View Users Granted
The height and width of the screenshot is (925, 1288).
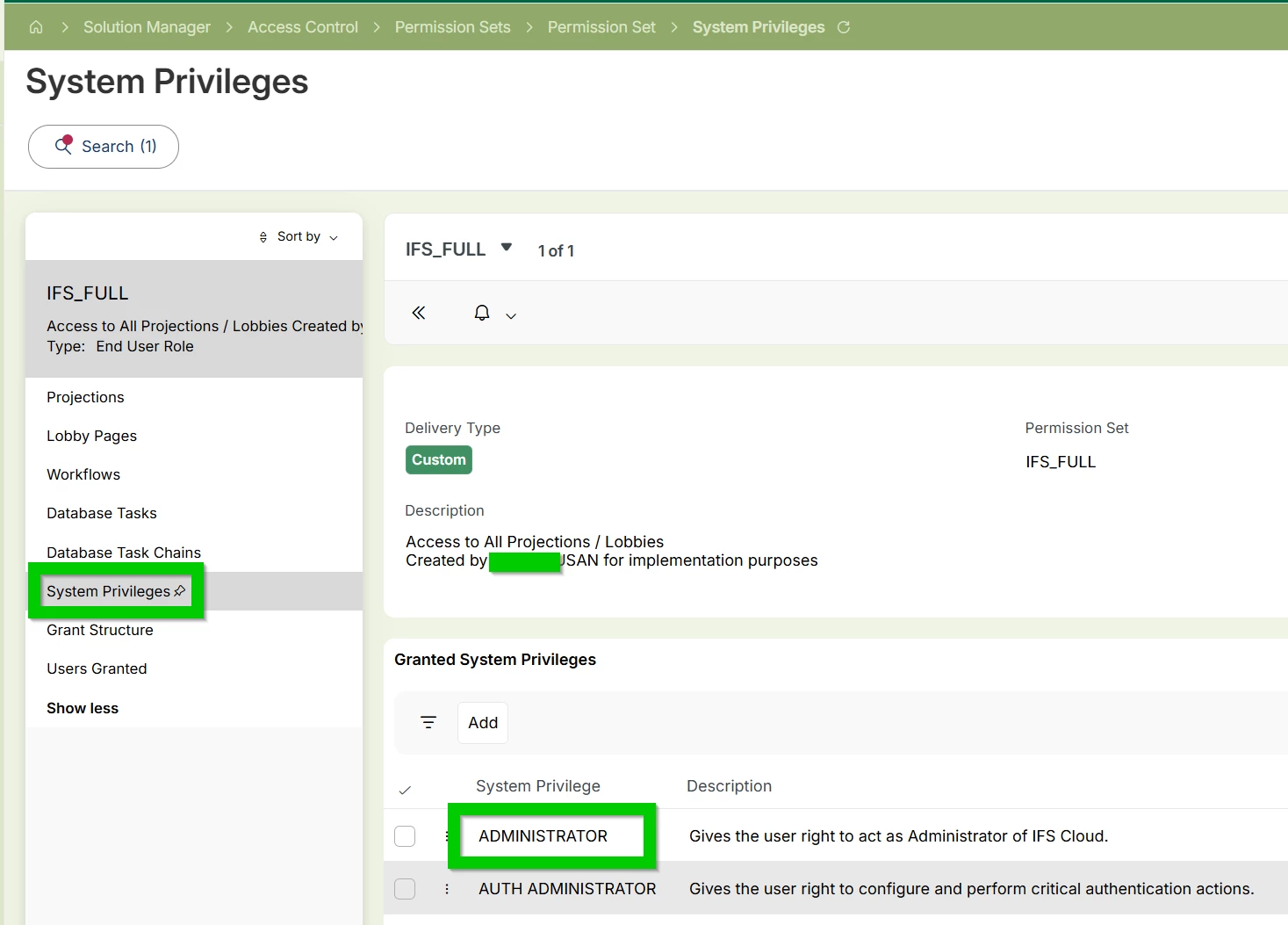click(97, 668)
